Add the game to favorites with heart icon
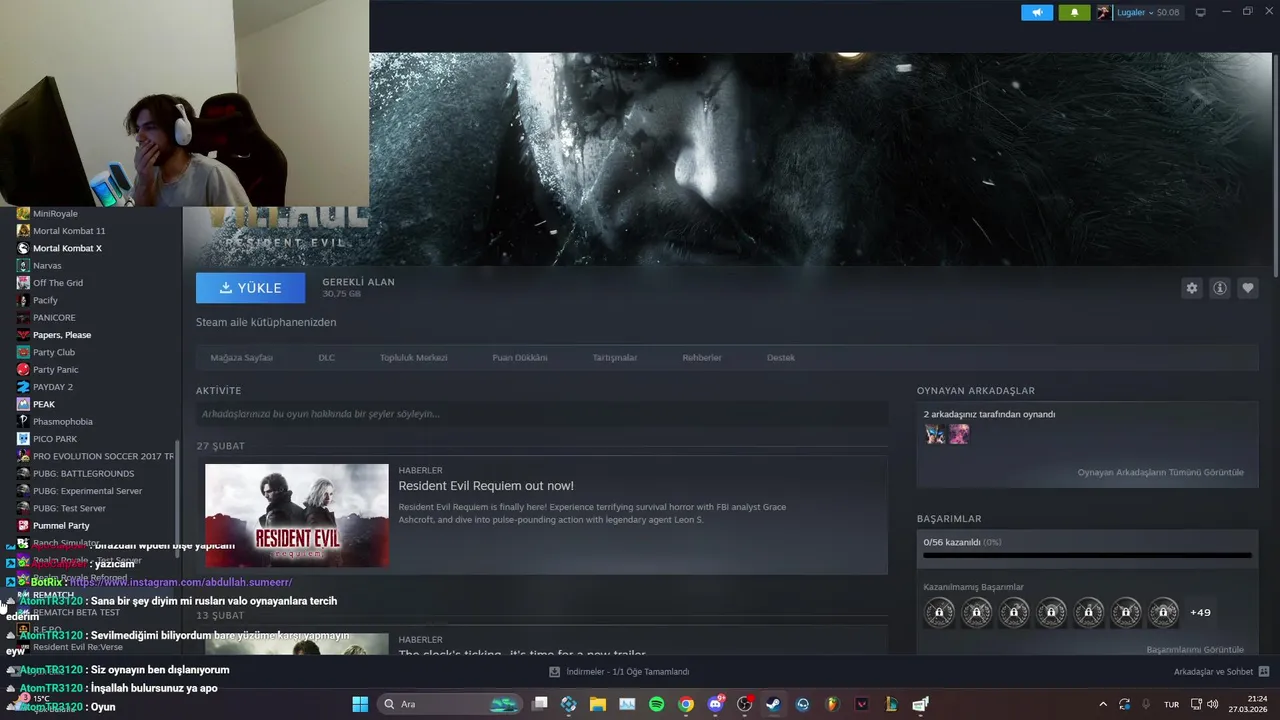Screen dimensions: 1280x720 point(1248,288)
